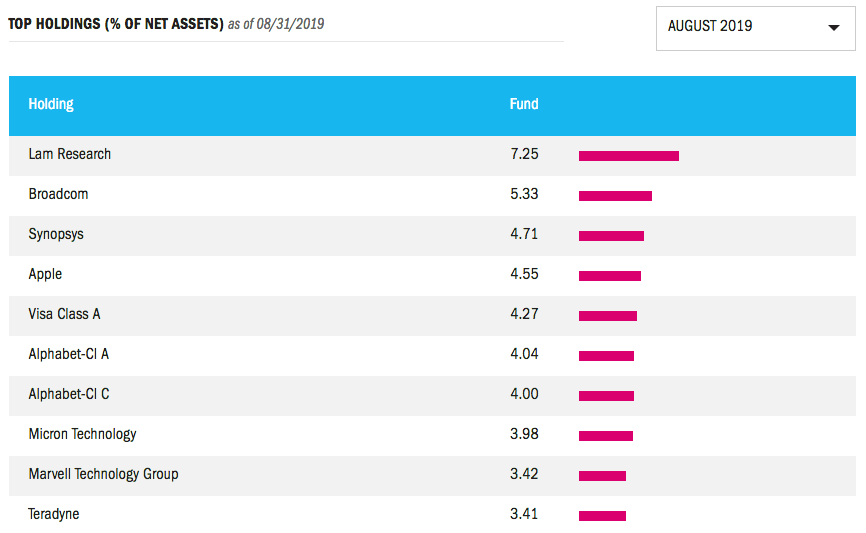Click the Holding column header

pyautogui.click(x=51, y=104)
